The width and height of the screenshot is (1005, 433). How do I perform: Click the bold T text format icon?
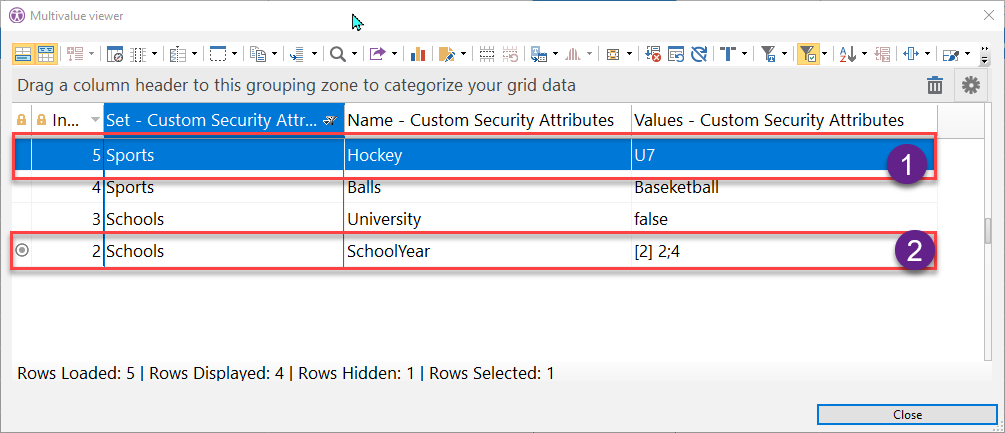(728, 54)
